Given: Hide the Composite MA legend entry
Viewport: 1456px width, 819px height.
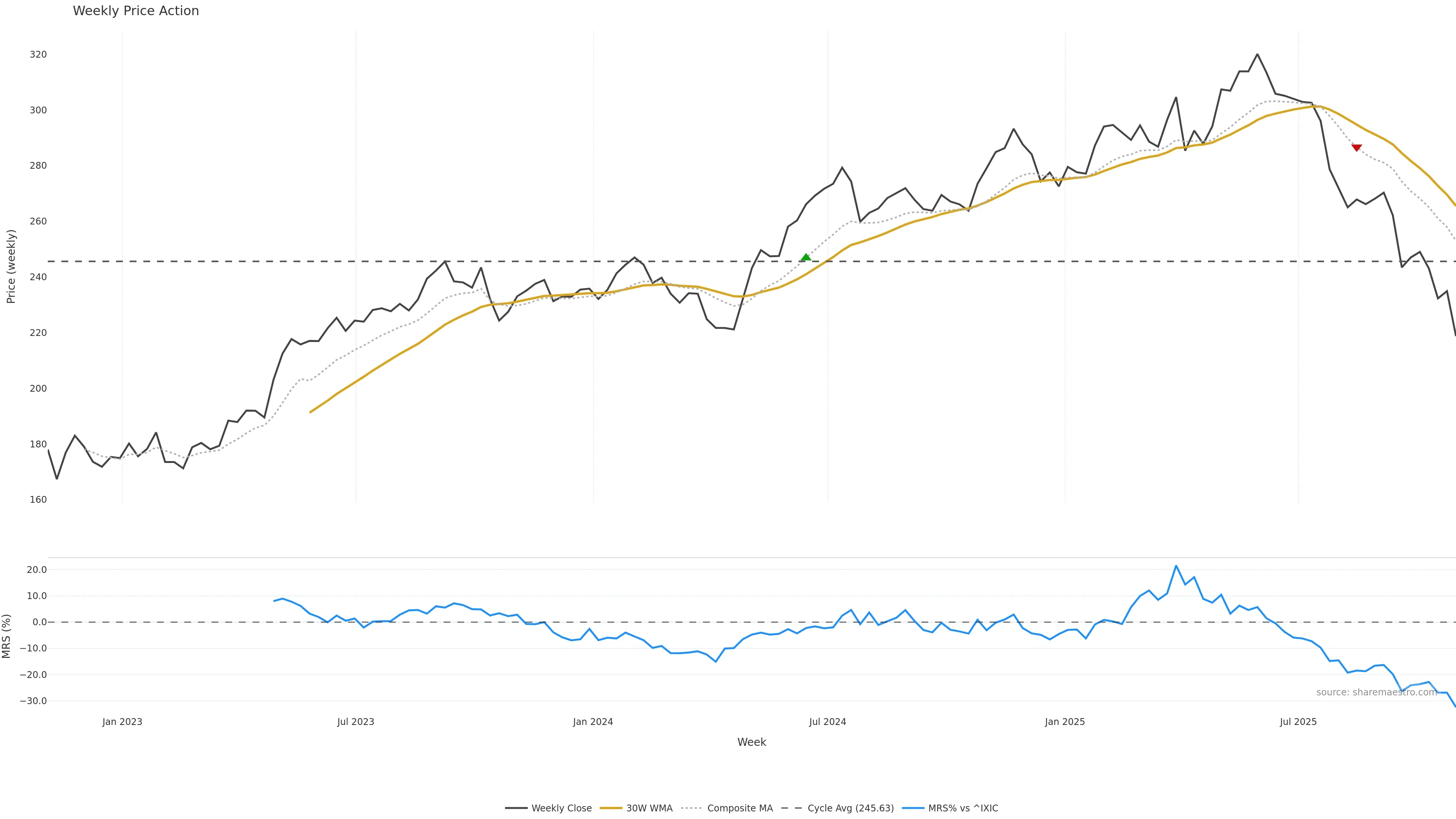Looking at the screenshot, I should tap(739, 808).
